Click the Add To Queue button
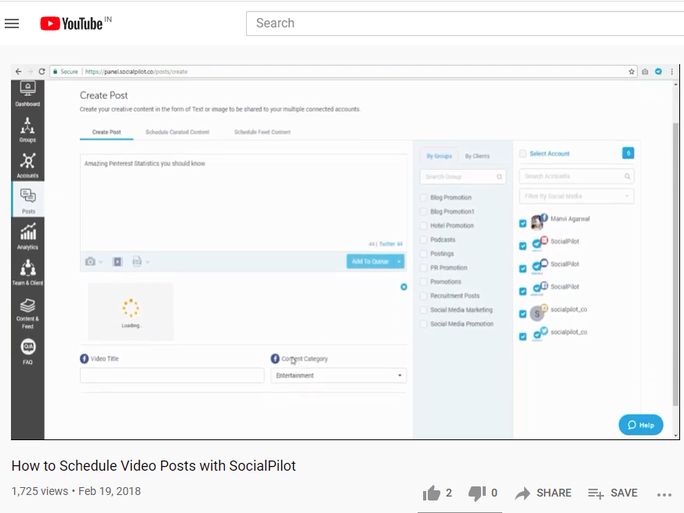The width and height of the screenshot is (684, 513). 370,261
